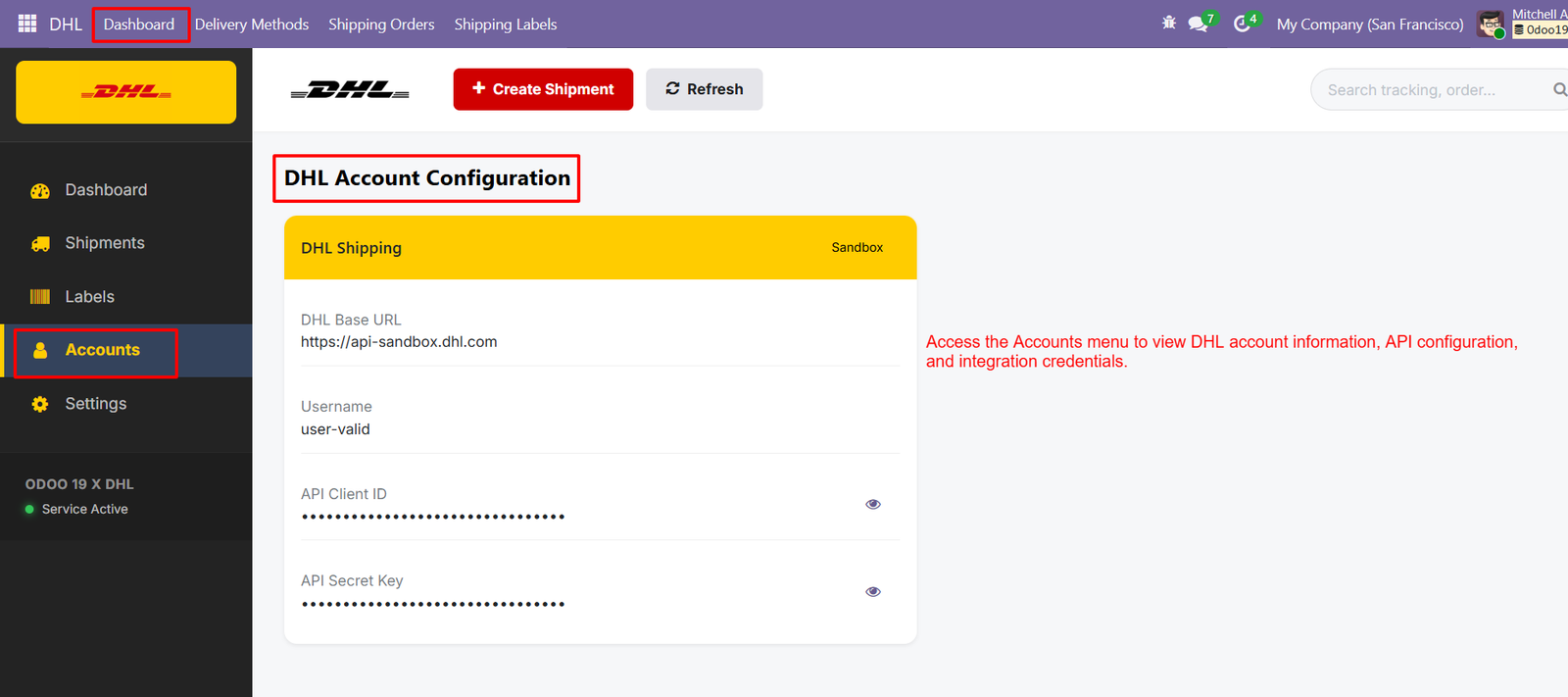Image resolution: width=1568 pixels, height=697 pixels.
Task: Click the Accounts person icon
Action: pyautogui.click(x=40, y=350)
